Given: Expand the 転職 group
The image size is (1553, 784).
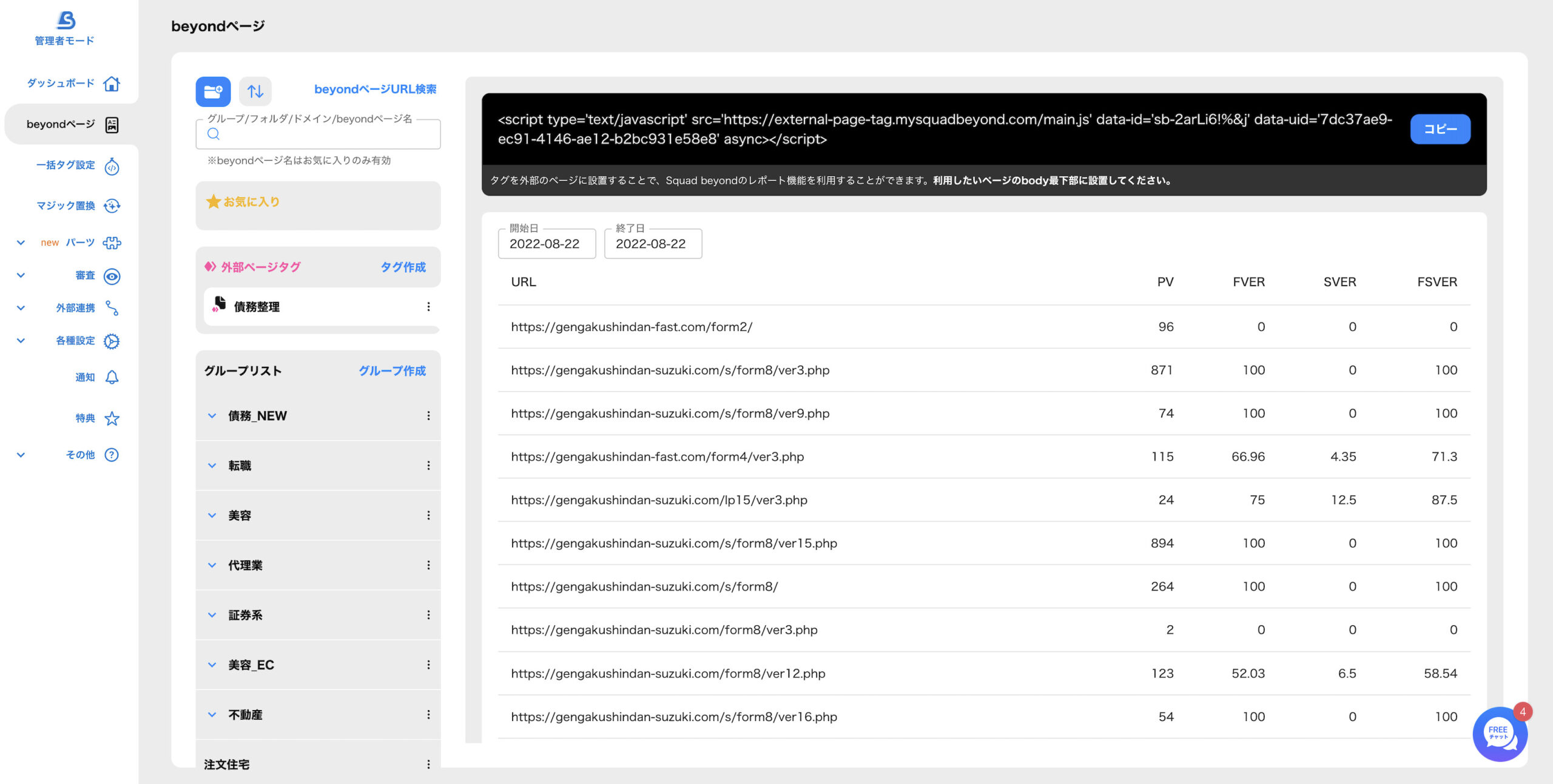Looking at the screenshot, I should coord(212,466).
